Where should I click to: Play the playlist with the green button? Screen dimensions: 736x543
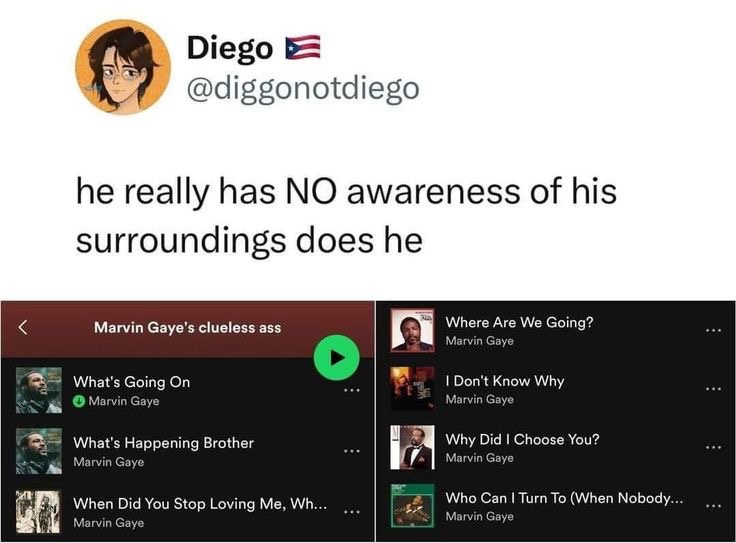337,358
